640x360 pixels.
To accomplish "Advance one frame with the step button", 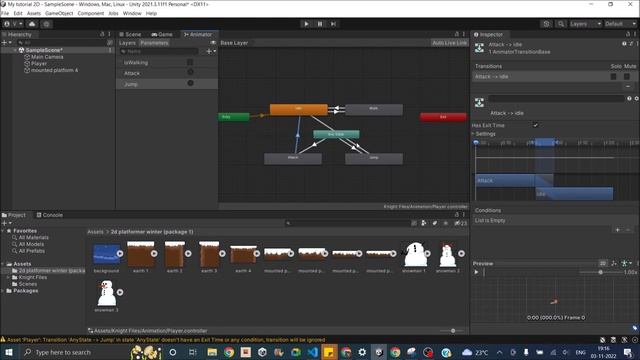I will [x=333, y=24].
